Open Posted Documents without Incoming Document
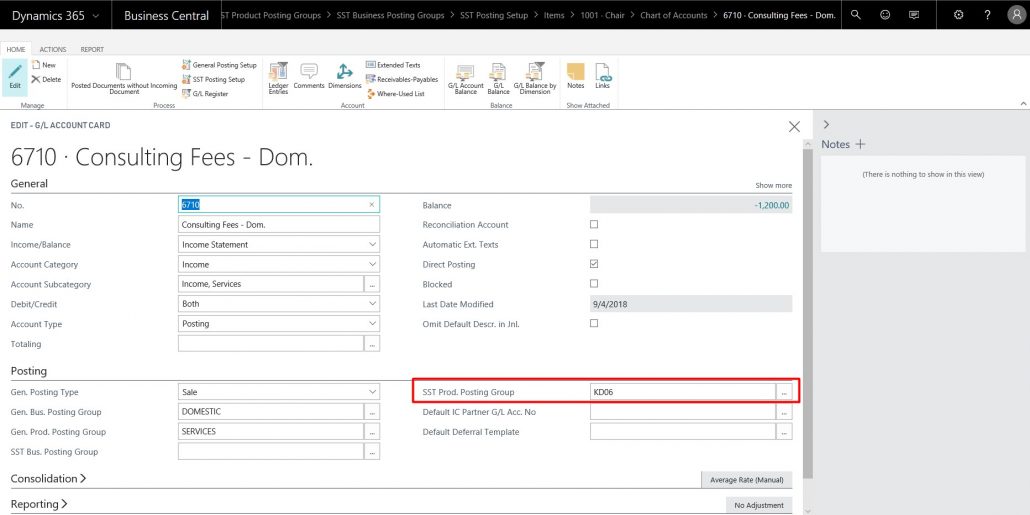The image size is (1030, 515). tap(124, 79)
